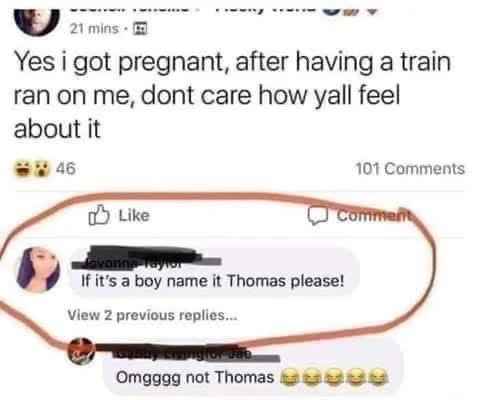Click the wow reaction emoji icon
This screenshot has width=480, height=400.
41,169
